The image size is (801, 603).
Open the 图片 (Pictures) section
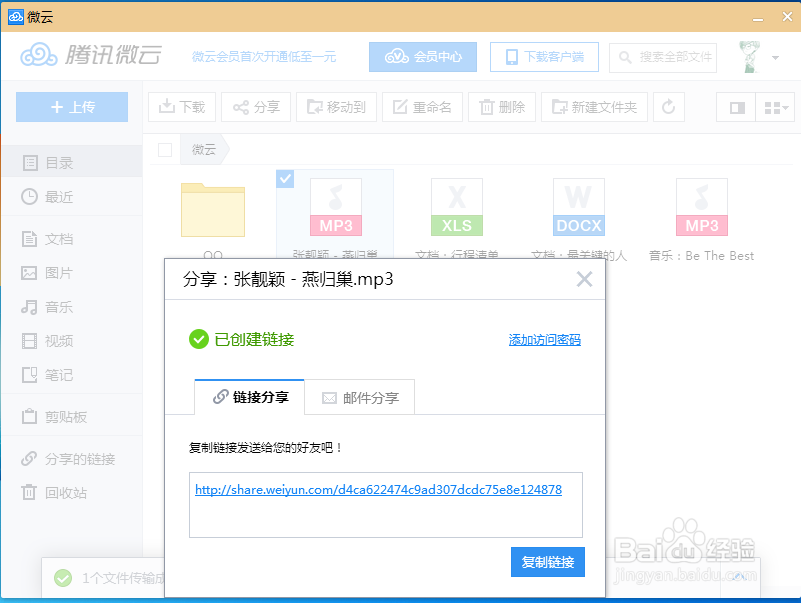click(x=48, y=273)
